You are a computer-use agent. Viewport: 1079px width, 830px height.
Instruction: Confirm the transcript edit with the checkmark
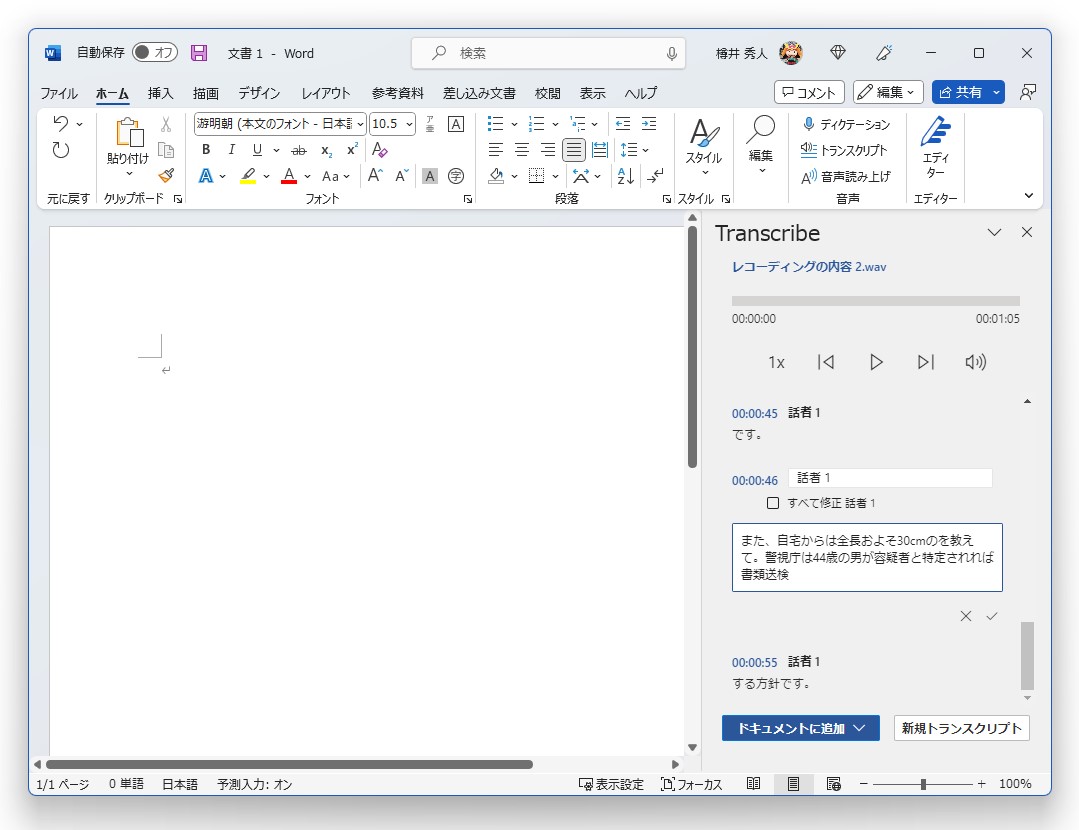pyautogui.click(x=991, y=616)
